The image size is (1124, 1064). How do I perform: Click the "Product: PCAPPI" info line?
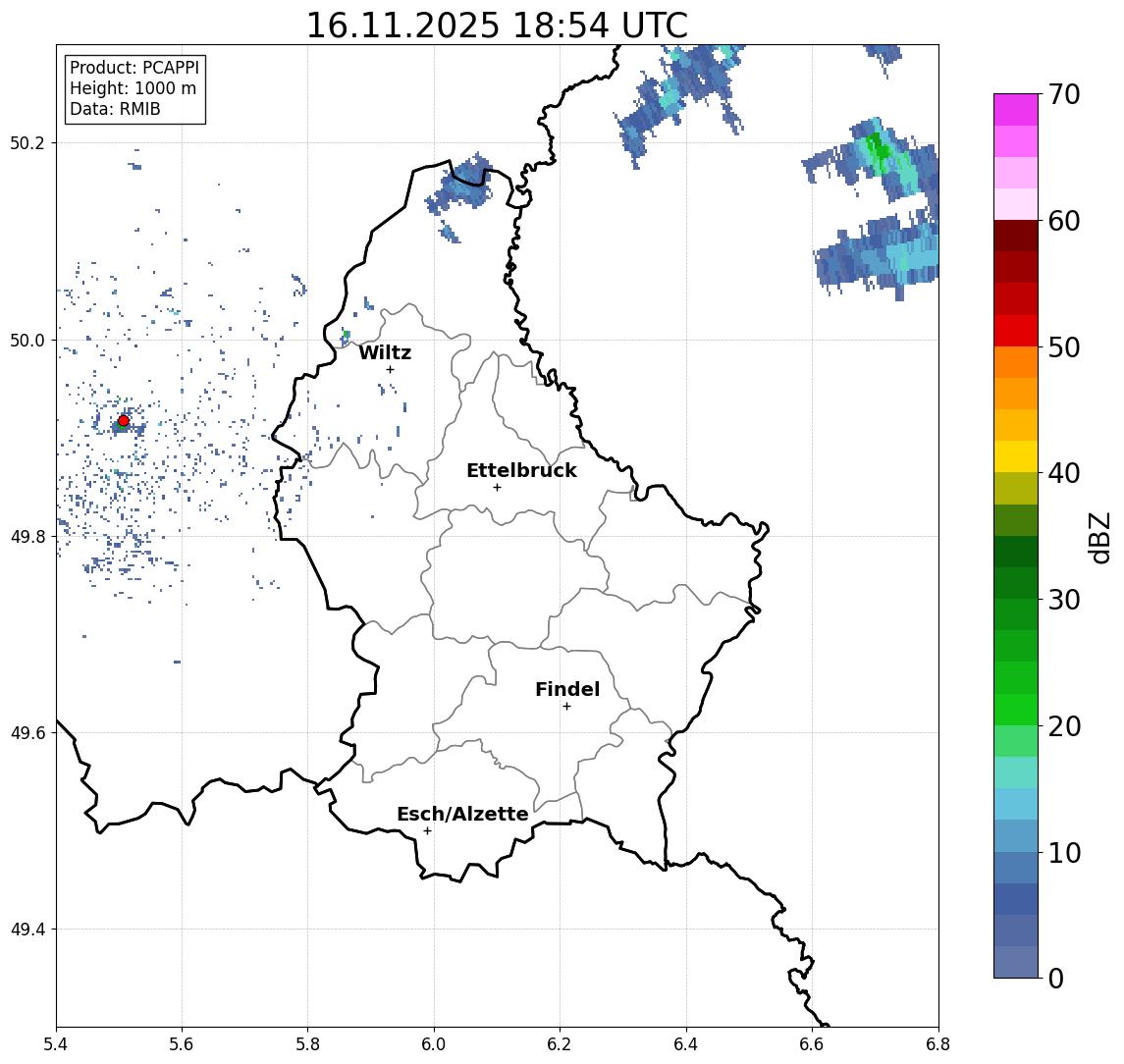coord(134,68)
